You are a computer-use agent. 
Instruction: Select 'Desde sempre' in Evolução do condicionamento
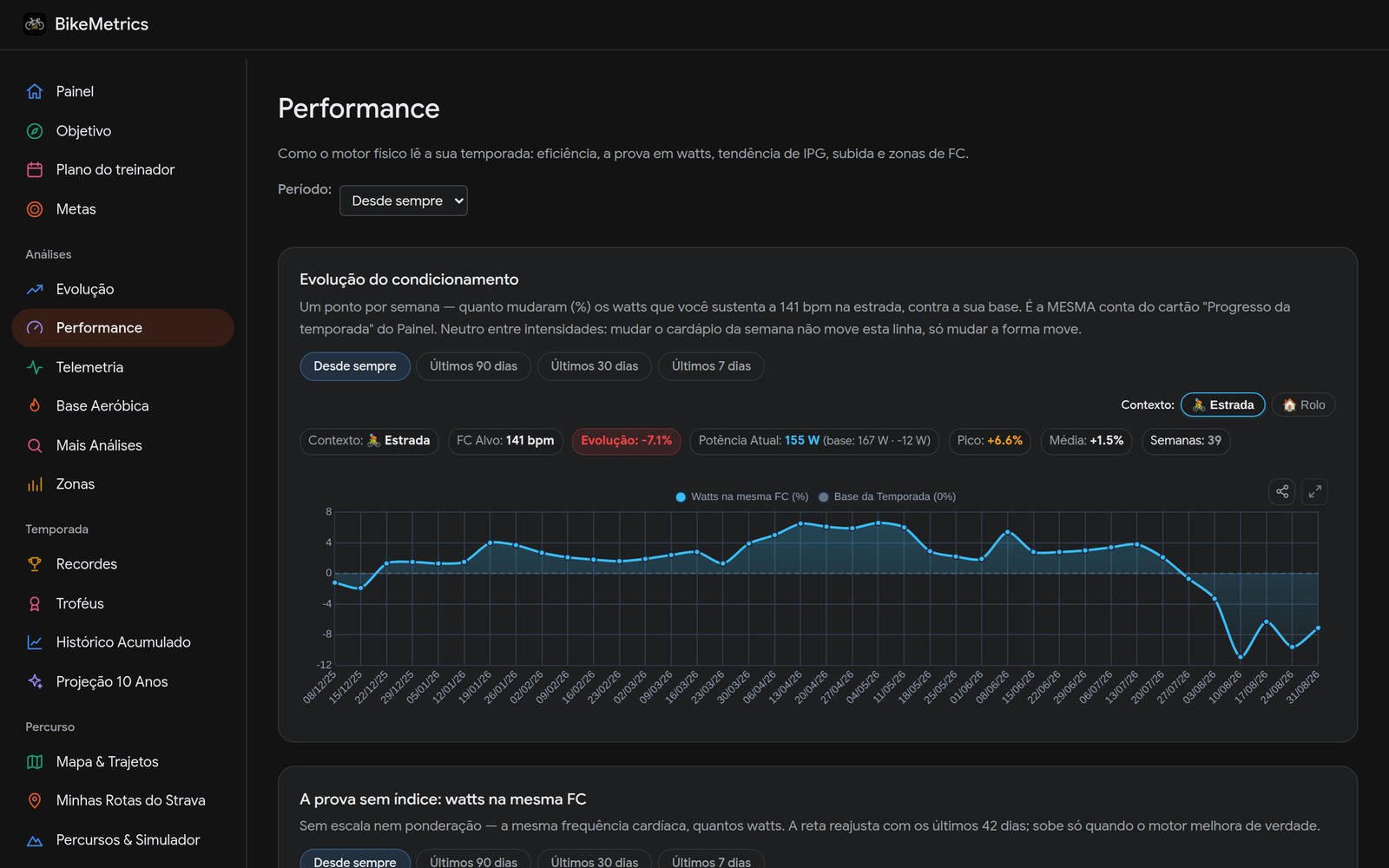point(355,366)
